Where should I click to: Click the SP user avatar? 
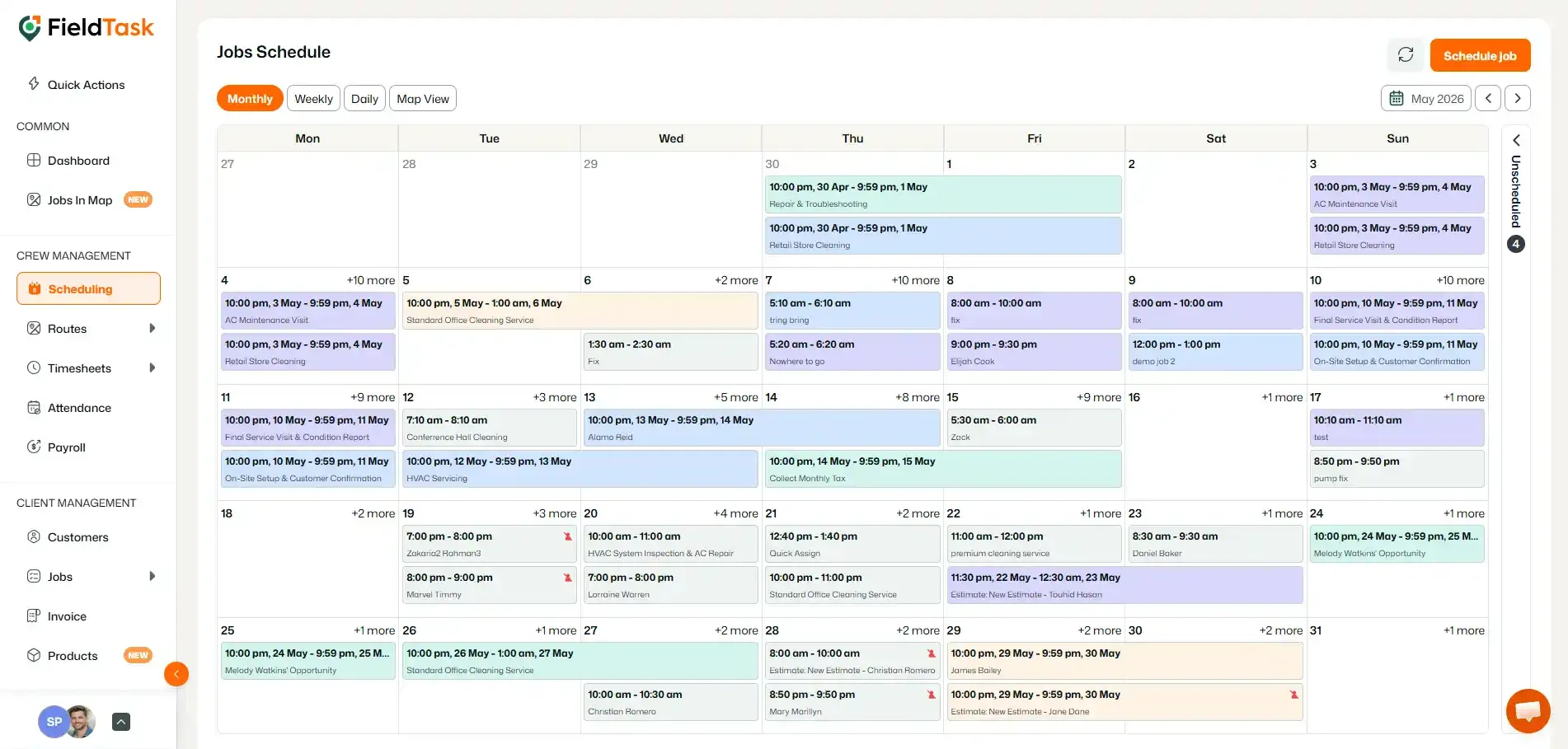point(53,722)
